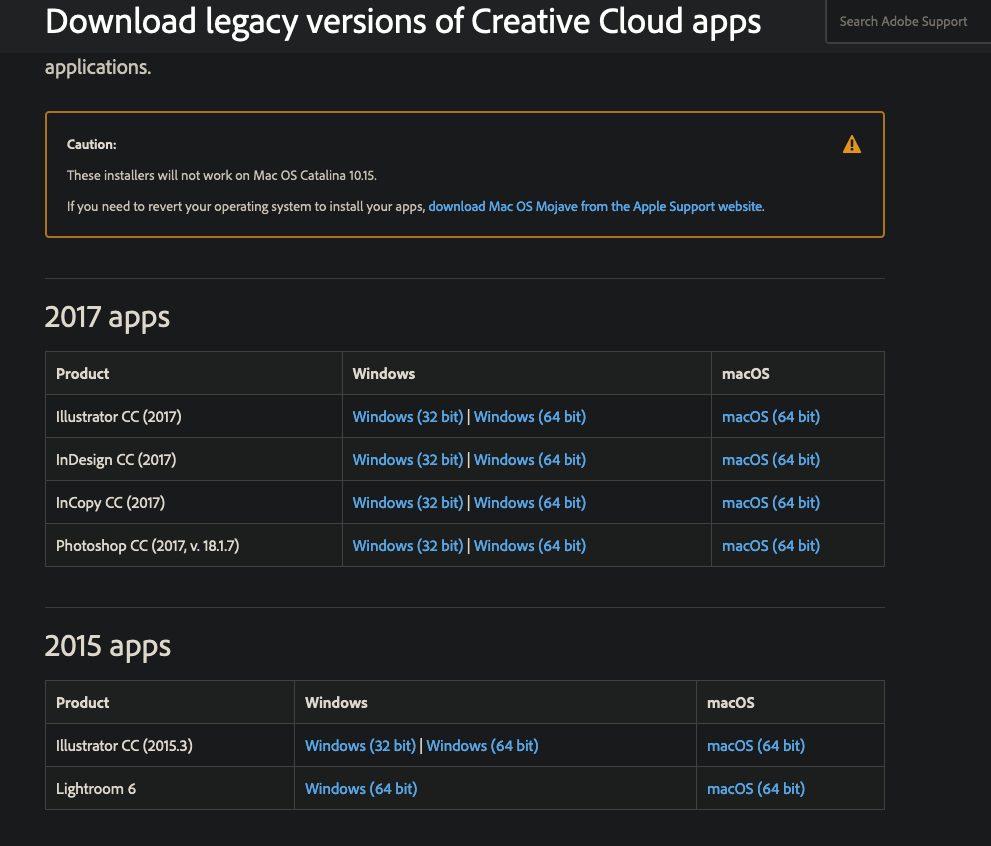Download Photoshop CC 2017 Windows 32 bit version
This screenshot has height=846, width=991.
click(407, 545)
